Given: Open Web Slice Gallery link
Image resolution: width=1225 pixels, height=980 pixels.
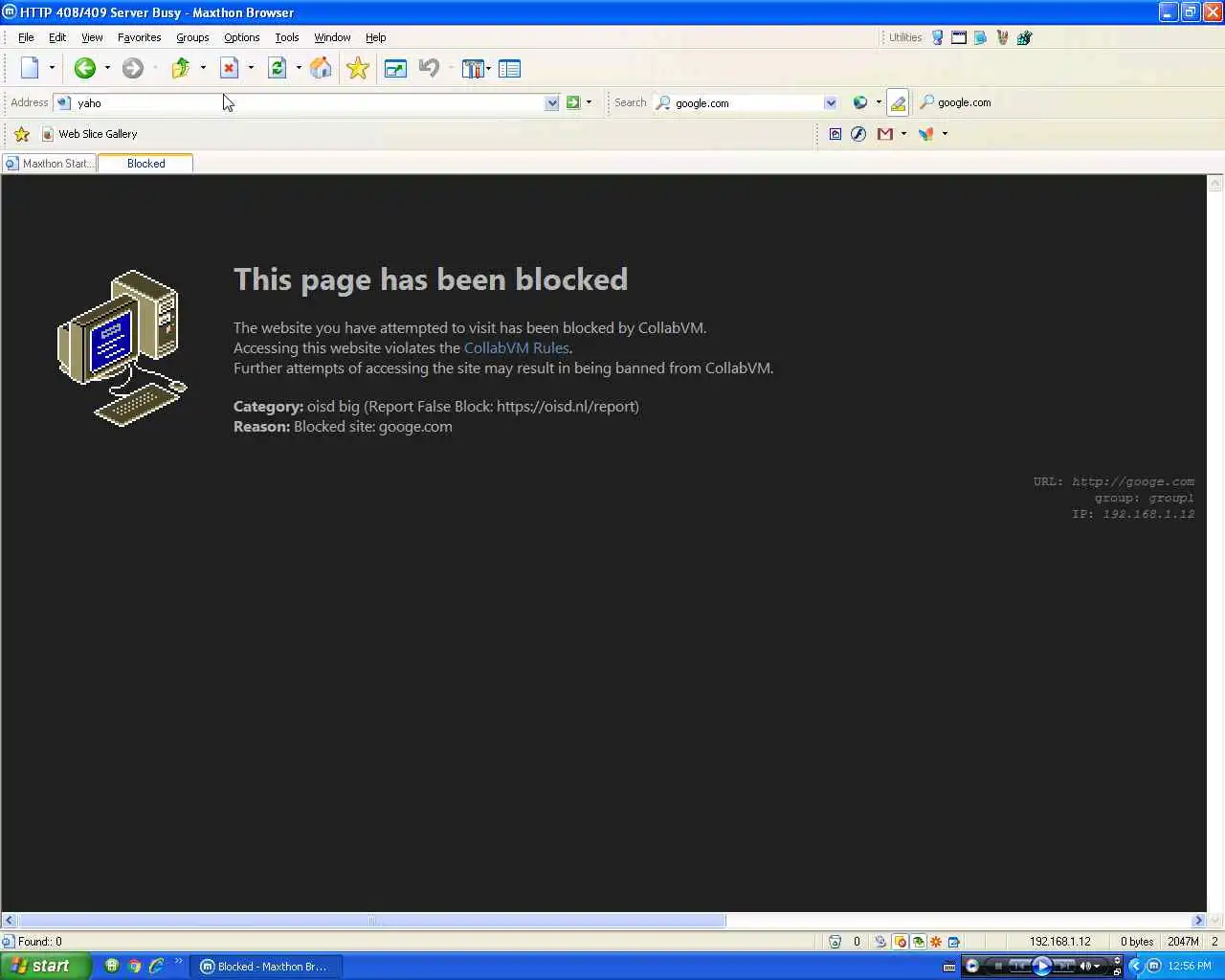Looking at the screenshot, I should point(90,134).
